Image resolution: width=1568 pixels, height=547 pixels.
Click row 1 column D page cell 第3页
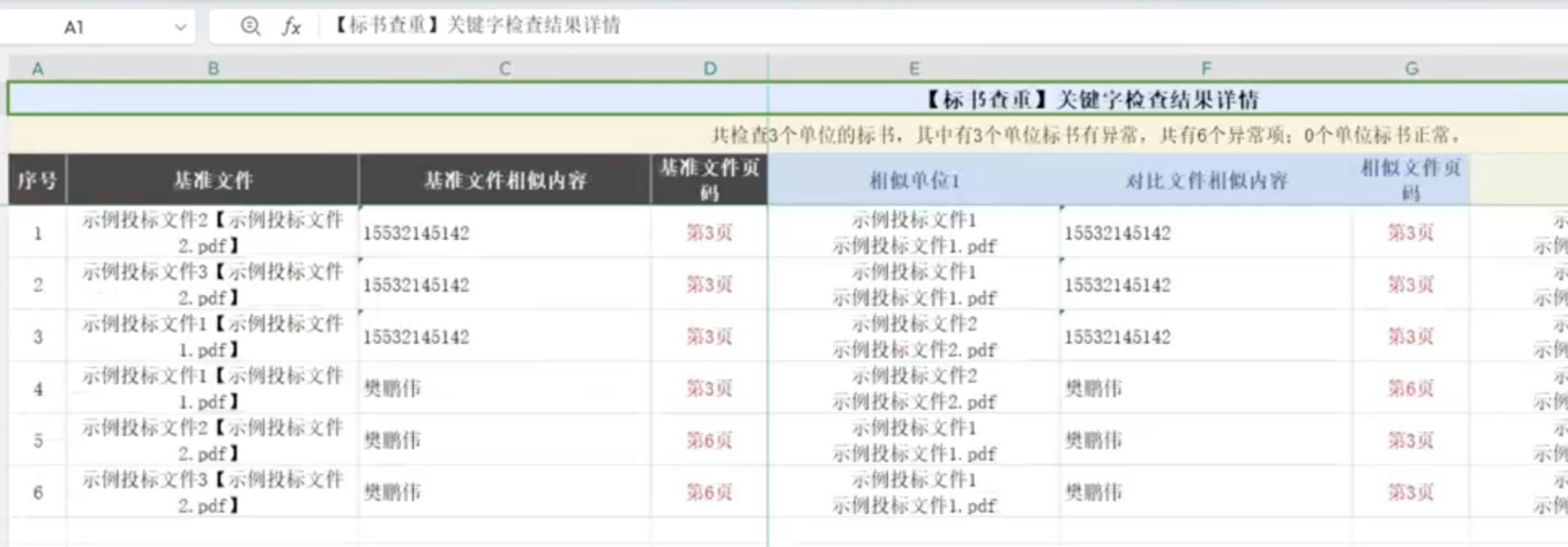(710, 233)
